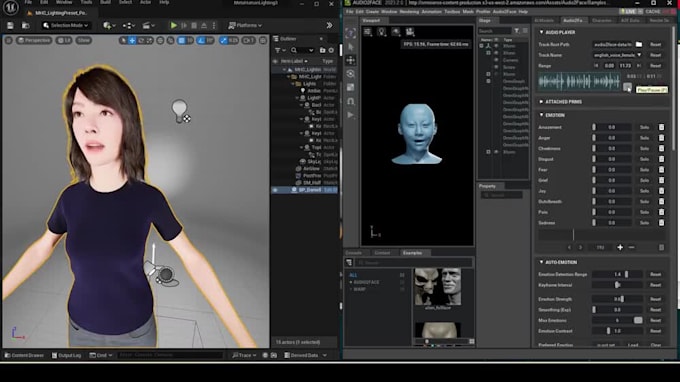Image resolution: width=680 pixels, height=382 pixels.
Task: Collapse the AUDIO PLAYER section
Action: pyautogui.click(x=541, y=32)
